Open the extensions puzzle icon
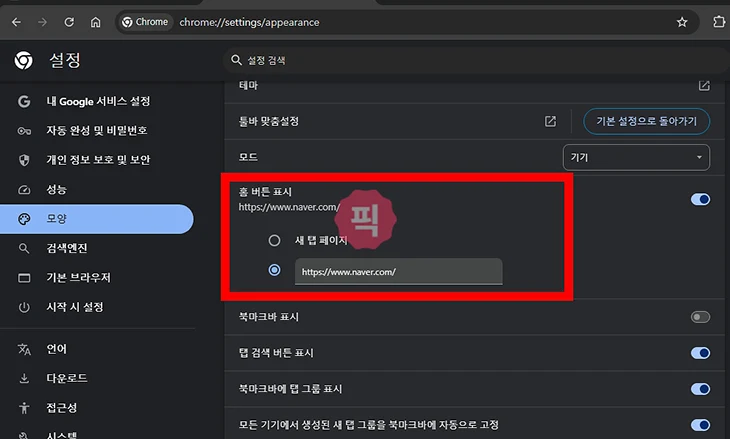 (719, 22)
